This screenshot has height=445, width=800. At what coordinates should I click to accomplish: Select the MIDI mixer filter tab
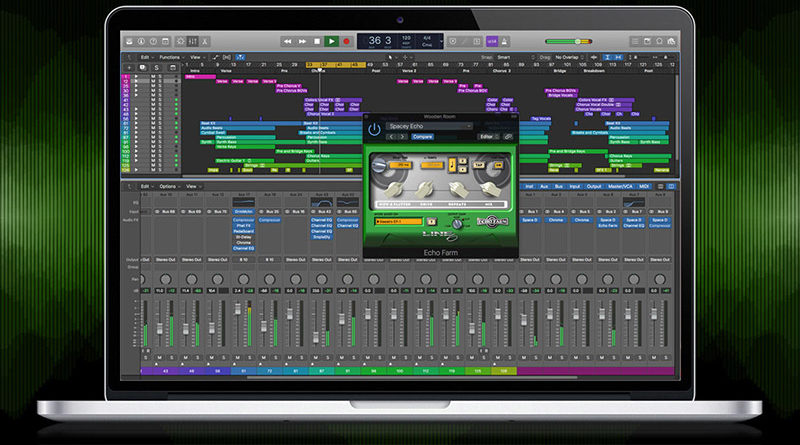pyautogui.click(x=644, y=187)
